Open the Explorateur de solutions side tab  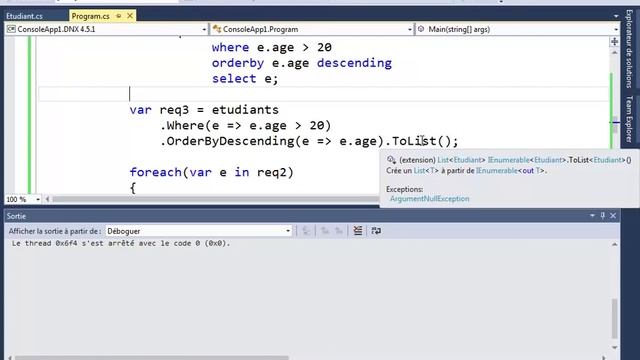[629, 49]
